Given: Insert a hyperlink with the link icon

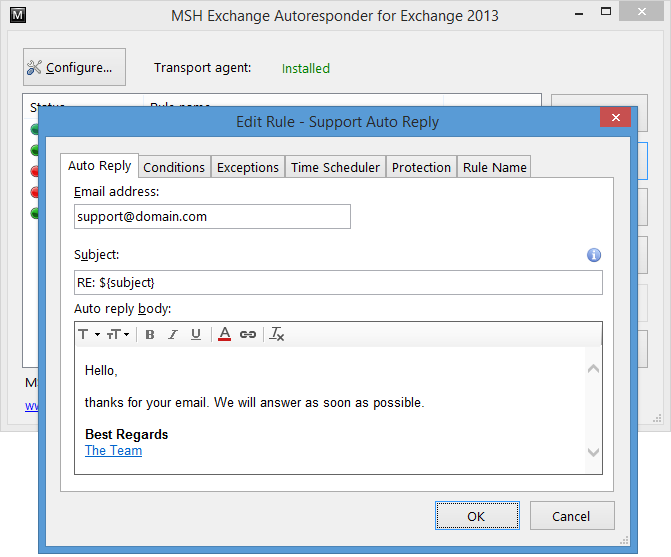Looking at the screenshot, I should coord(248,334).
